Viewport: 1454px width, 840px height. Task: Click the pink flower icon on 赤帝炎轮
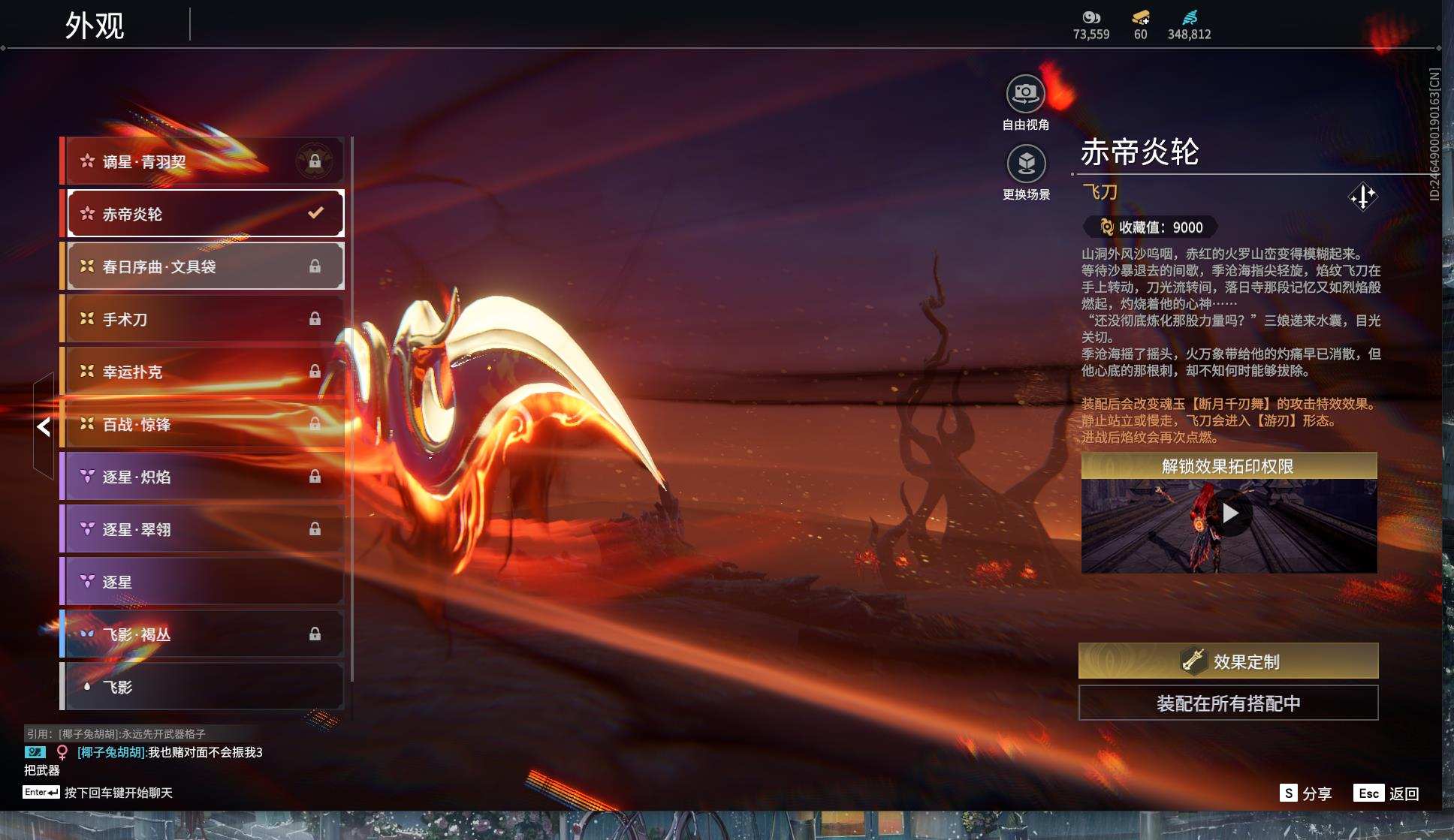87,213
